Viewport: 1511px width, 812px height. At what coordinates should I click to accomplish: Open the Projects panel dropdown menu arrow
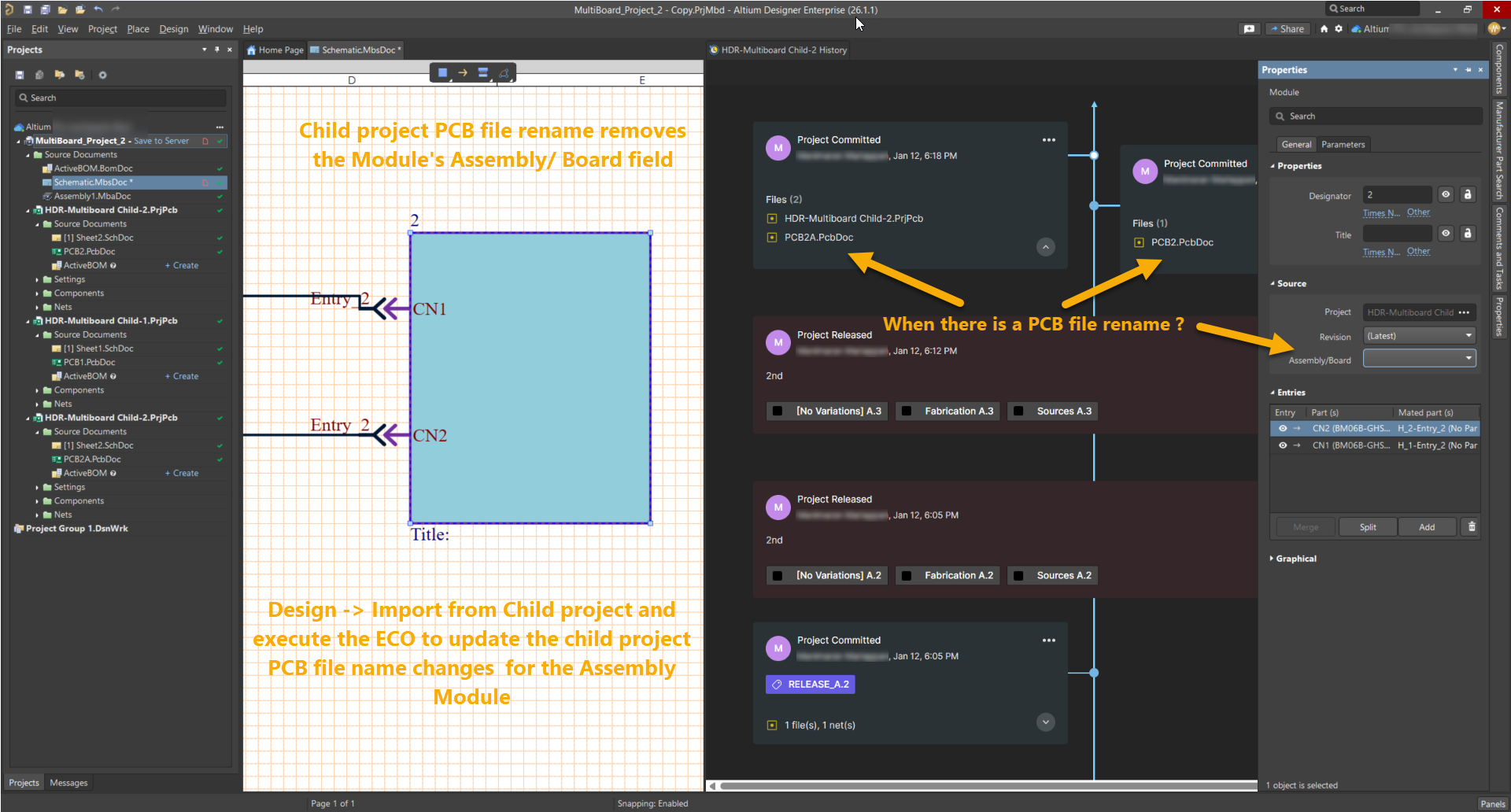(205, 50)
